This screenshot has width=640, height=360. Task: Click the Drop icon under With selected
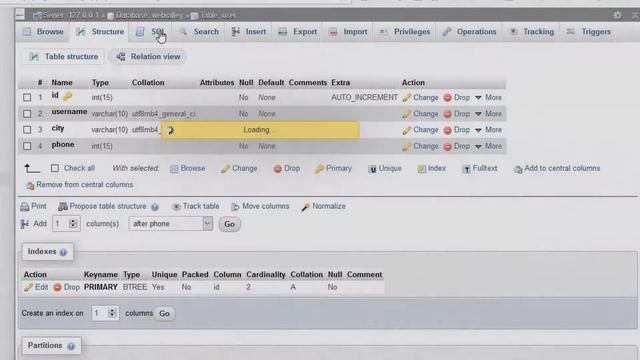point(278,169)
